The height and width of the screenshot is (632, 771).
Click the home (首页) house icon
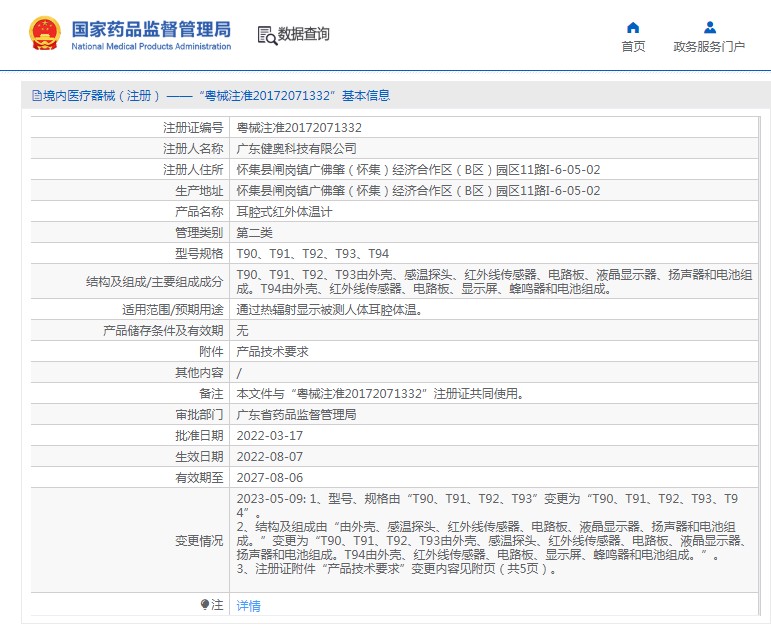[x=632, y=27]
